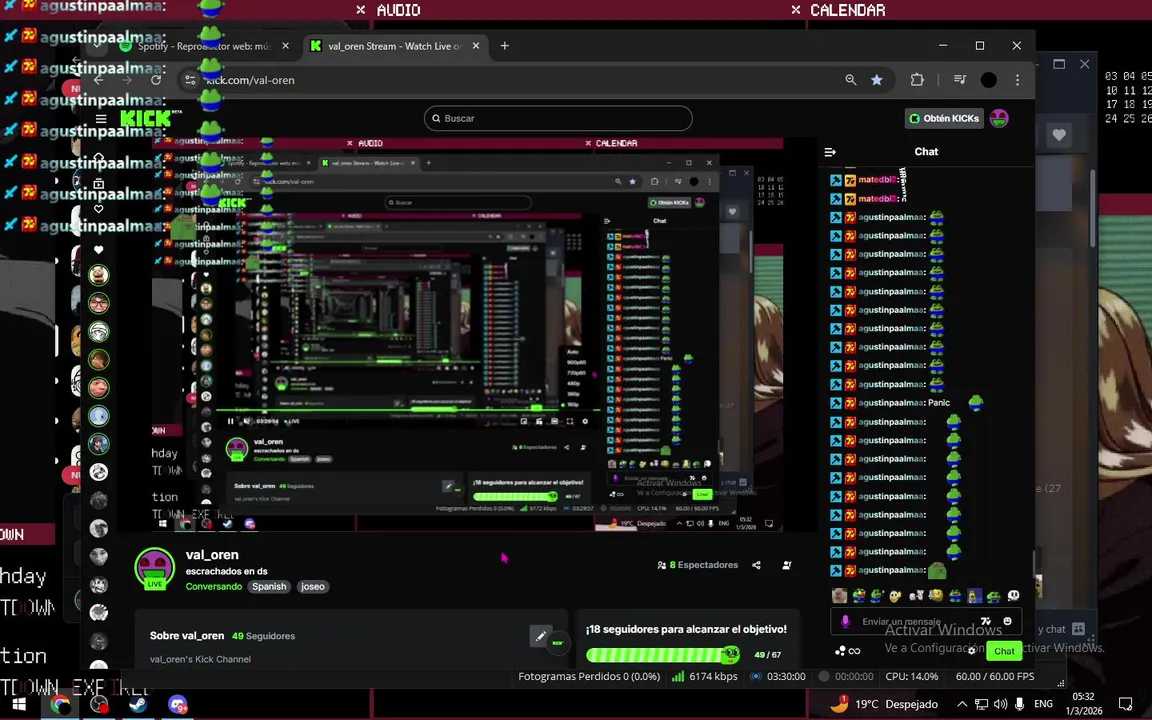
Task: Show hidden system tray icons
Action: point(962,705)
